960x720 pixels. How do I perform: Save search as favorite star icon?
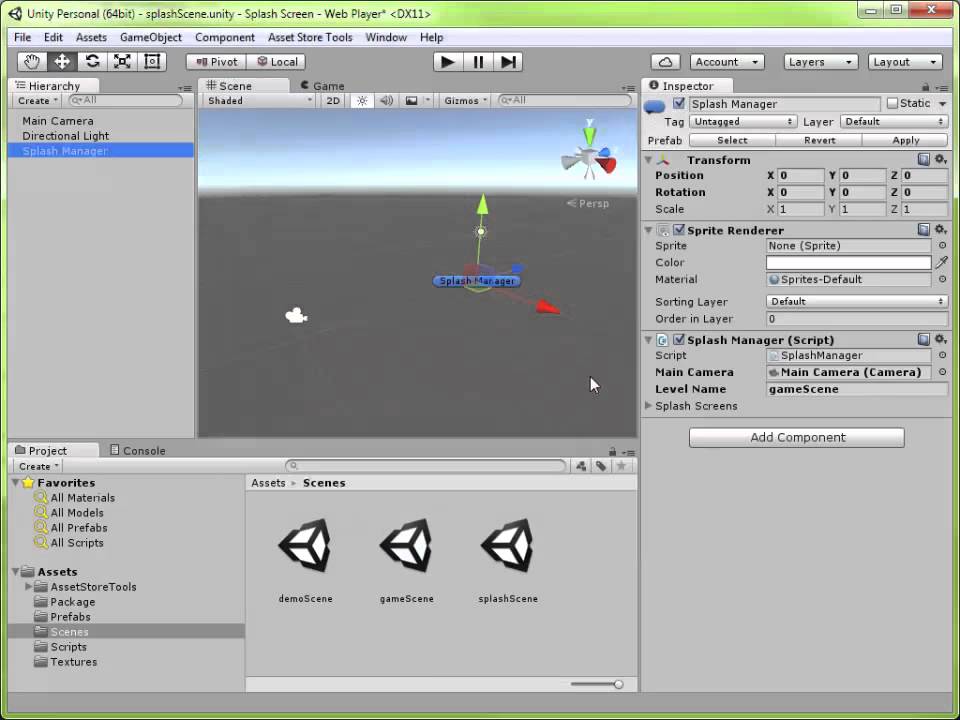(621, 466)
